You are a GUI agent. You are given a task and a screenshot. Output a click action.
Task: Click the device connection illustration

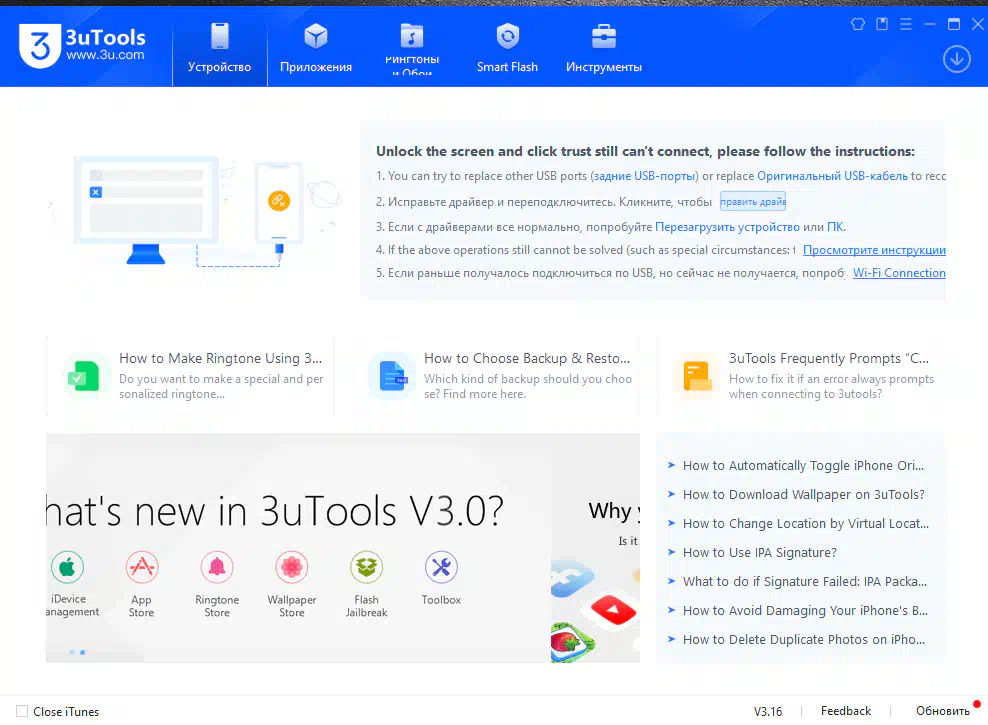[195, 211]
